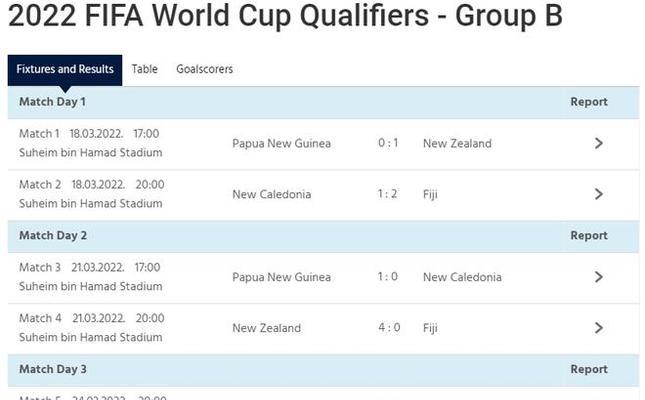Screen dimensions: 645x400
Task: Select the Fixtures and Results tab
Action: click(65, 70)
